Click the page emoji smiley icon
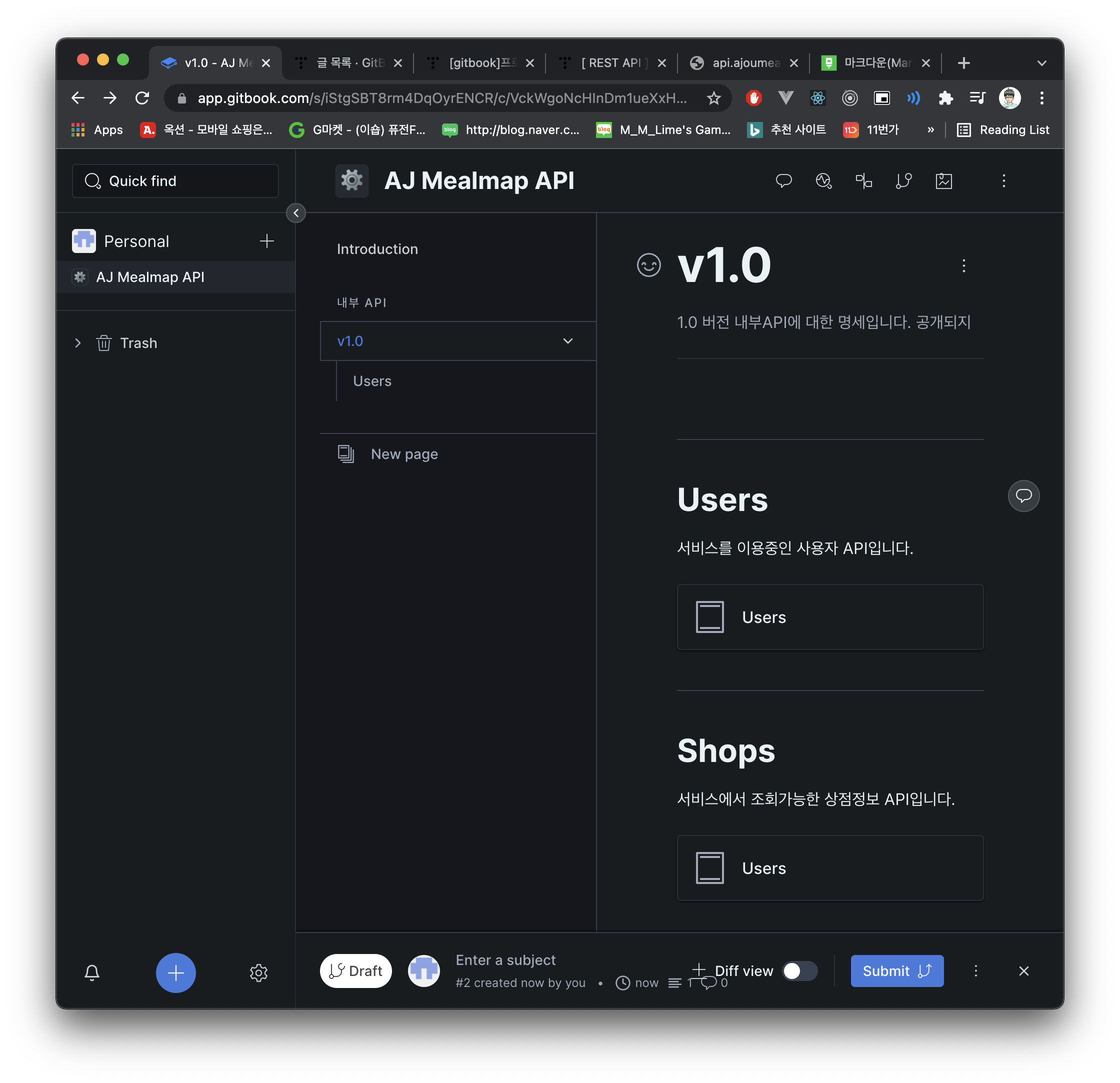The height and width of the screenshot is (1083, 1120). click(648, 265)
